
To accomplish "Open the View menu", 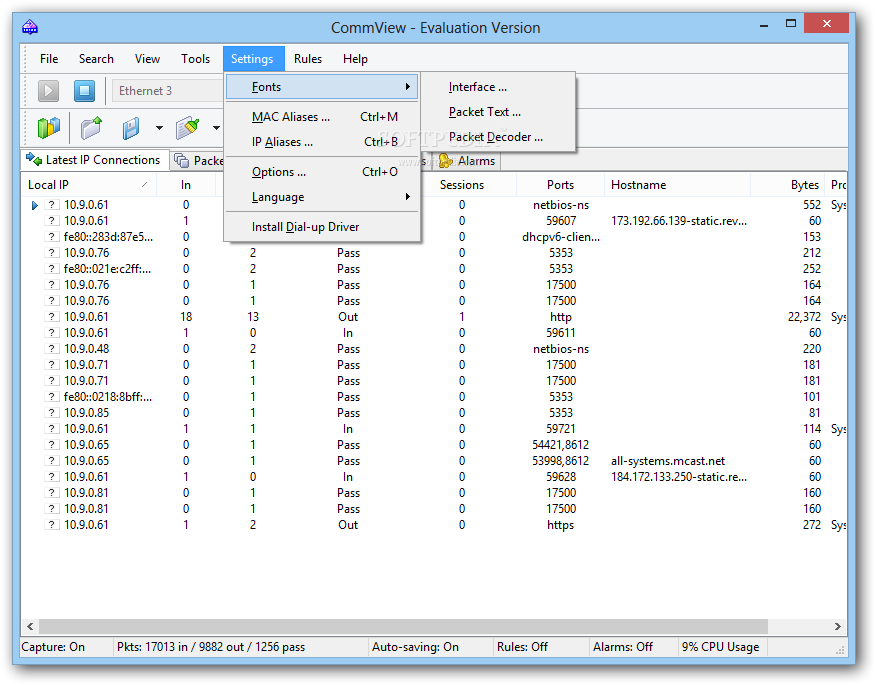I will [147, 59].
